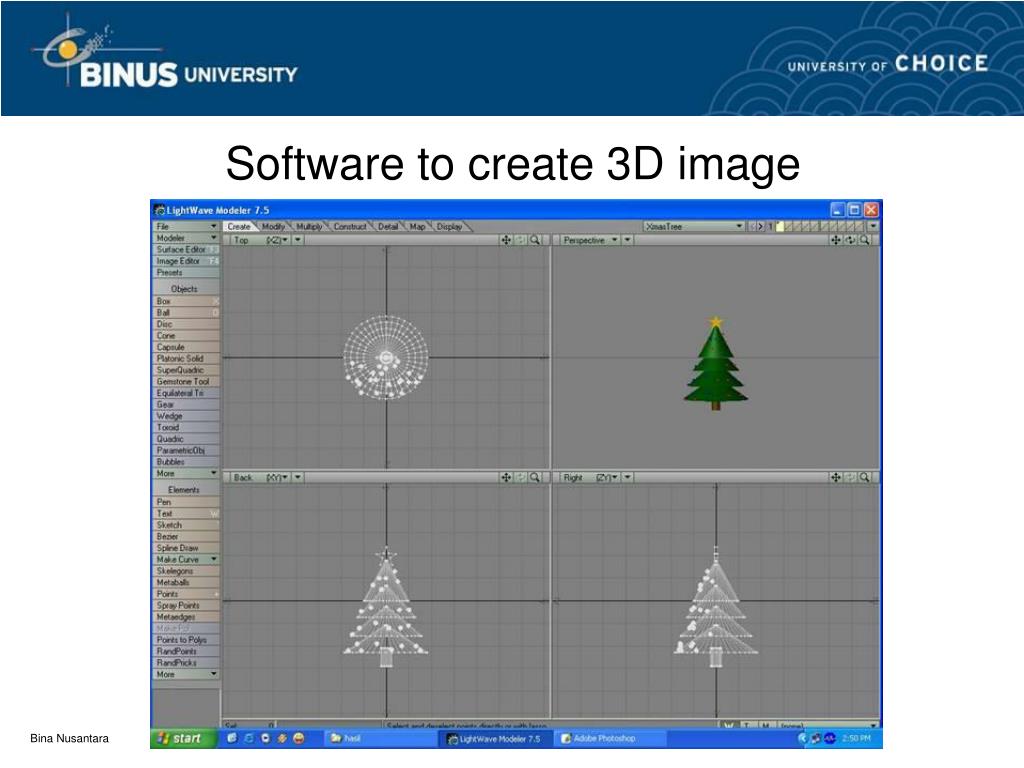The width and height of the screenshot is (1024, 768).
Task: Click the zoom magnifier in Top viewport
Action: click(536, 240)
